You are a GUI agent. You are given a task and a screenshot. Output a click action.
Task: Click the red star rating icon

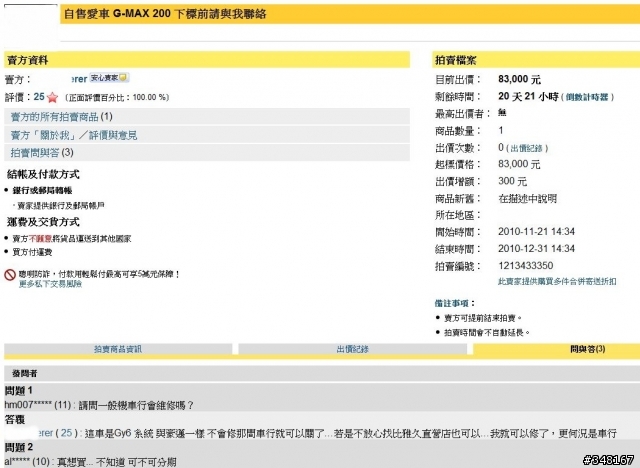(52, 98)
